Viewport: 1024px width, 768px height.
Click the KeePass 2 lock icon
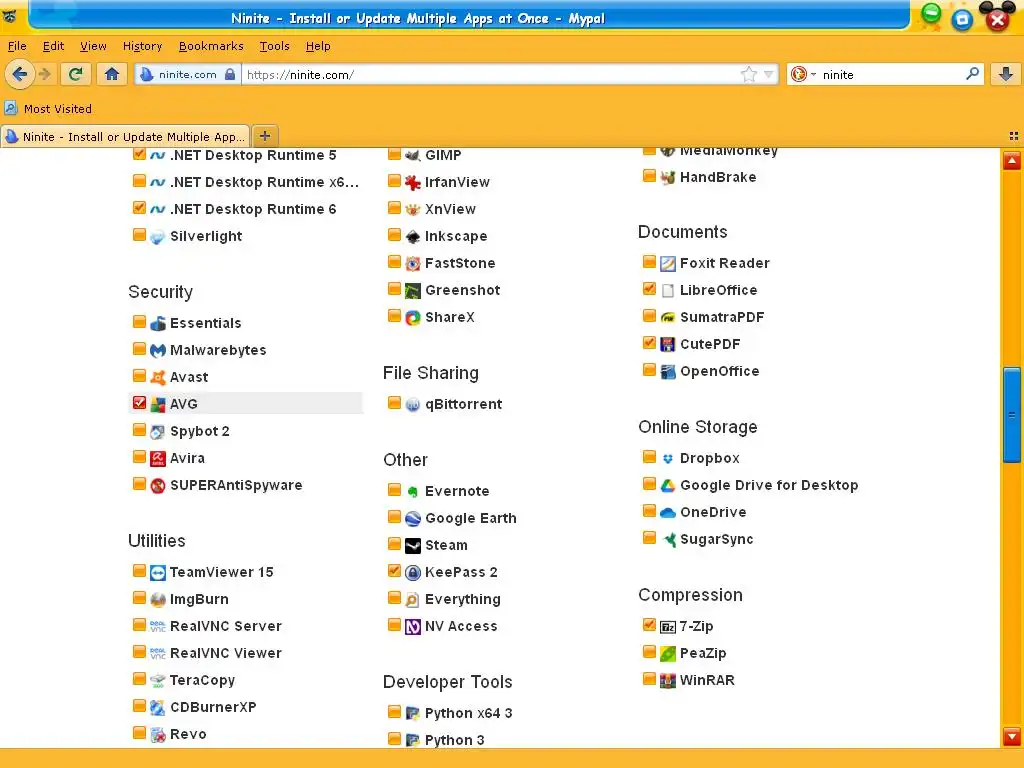click(412, 573)
